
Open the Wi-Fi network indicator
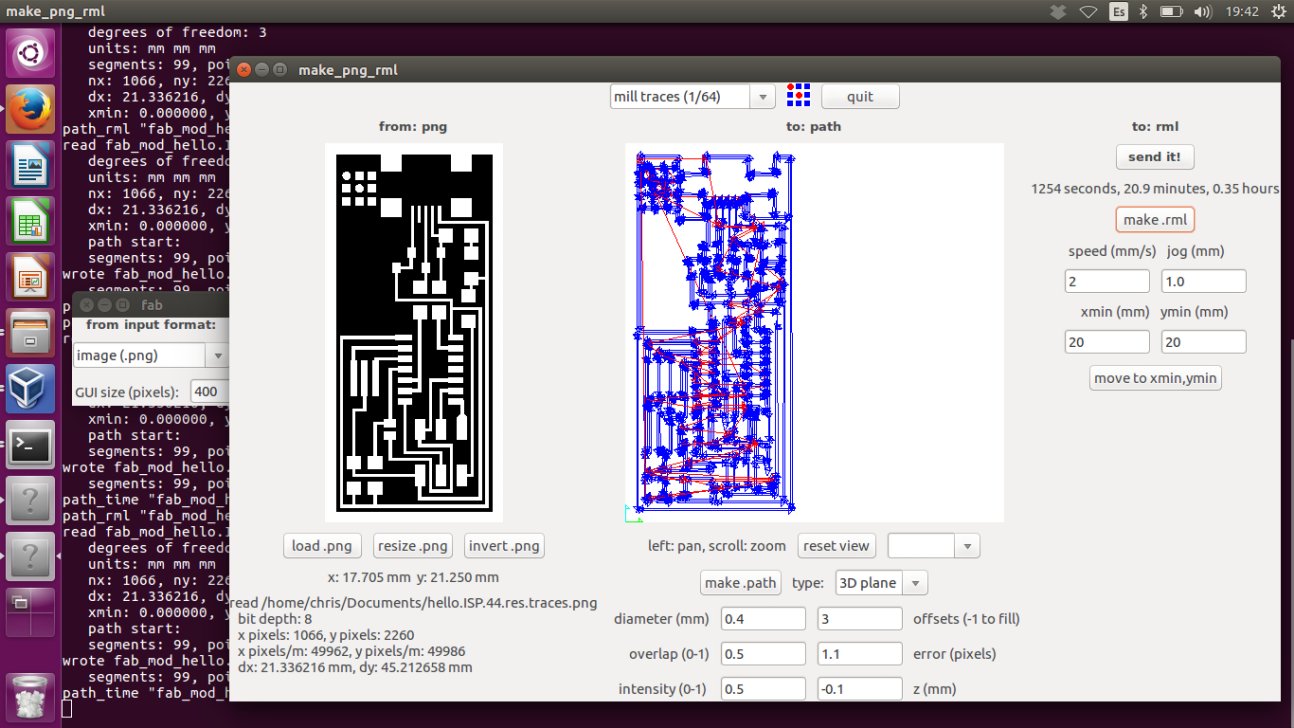(x=1088, y=12)
